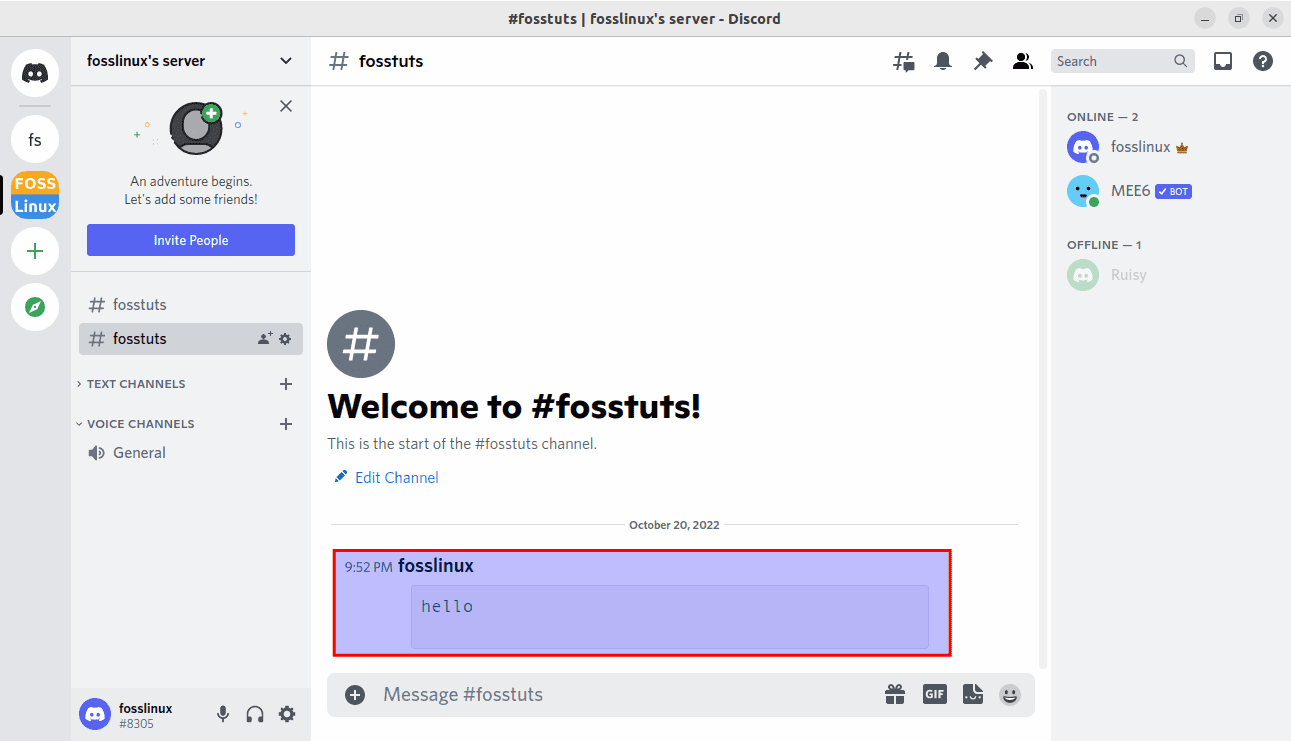Open Threads from channel header

tap(903, 61)
